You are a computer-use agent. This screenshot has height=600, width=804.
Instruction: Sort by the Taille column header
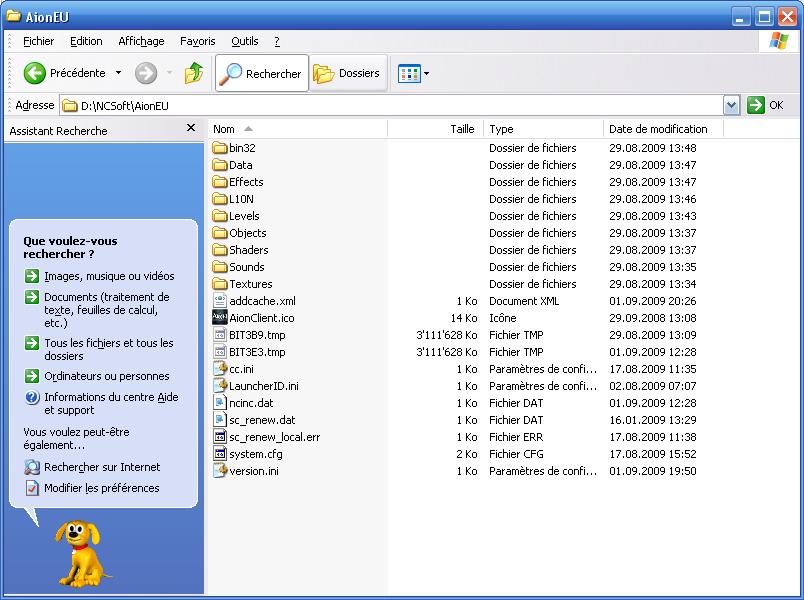435,129
